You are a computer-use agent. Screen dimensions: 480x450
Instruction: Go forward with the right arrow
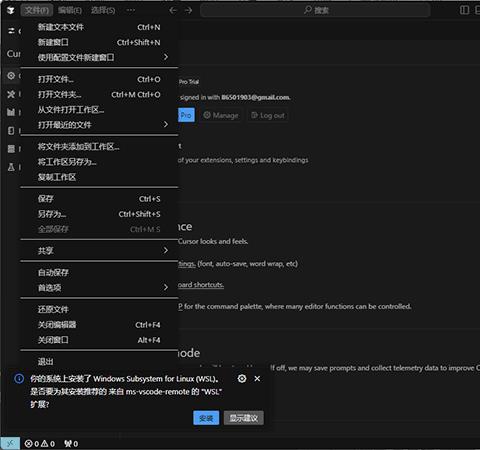tap(188, 11)
